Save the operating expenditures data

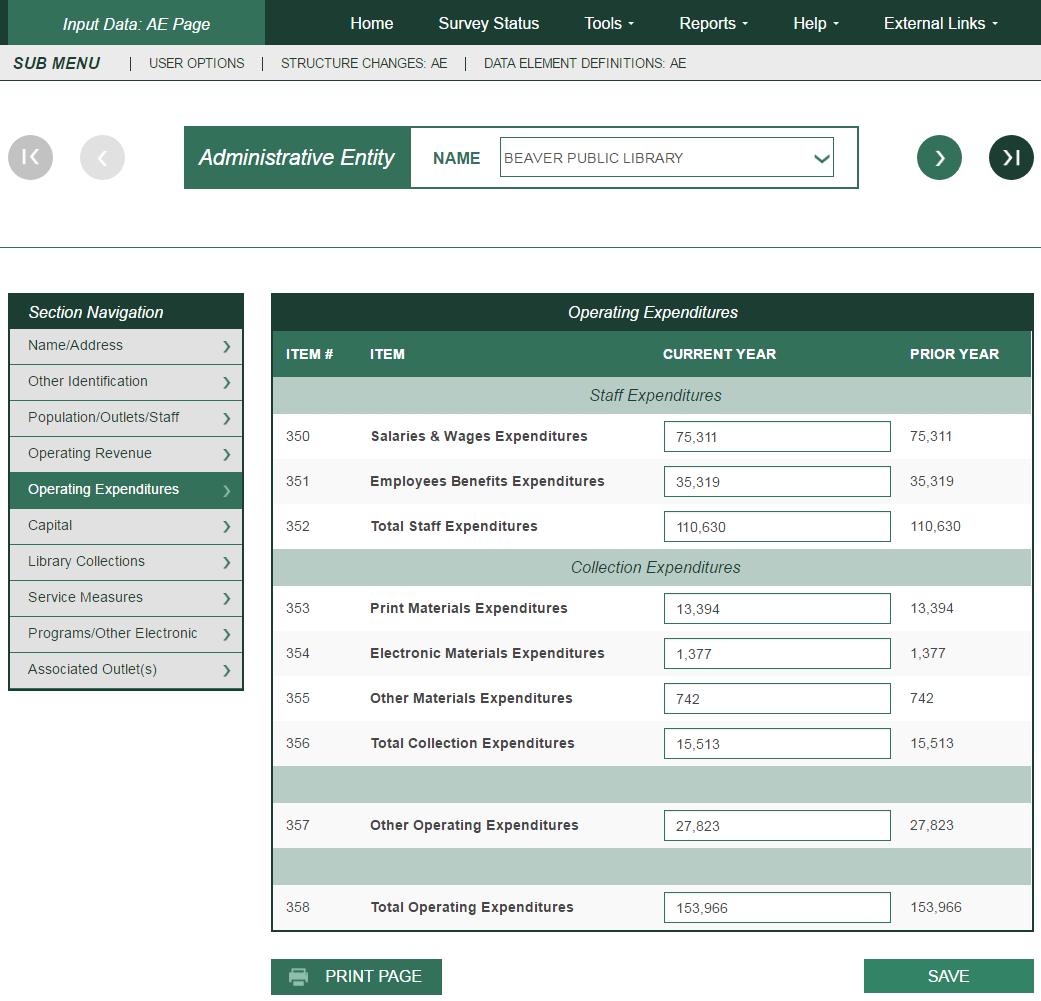click(948, 976)
